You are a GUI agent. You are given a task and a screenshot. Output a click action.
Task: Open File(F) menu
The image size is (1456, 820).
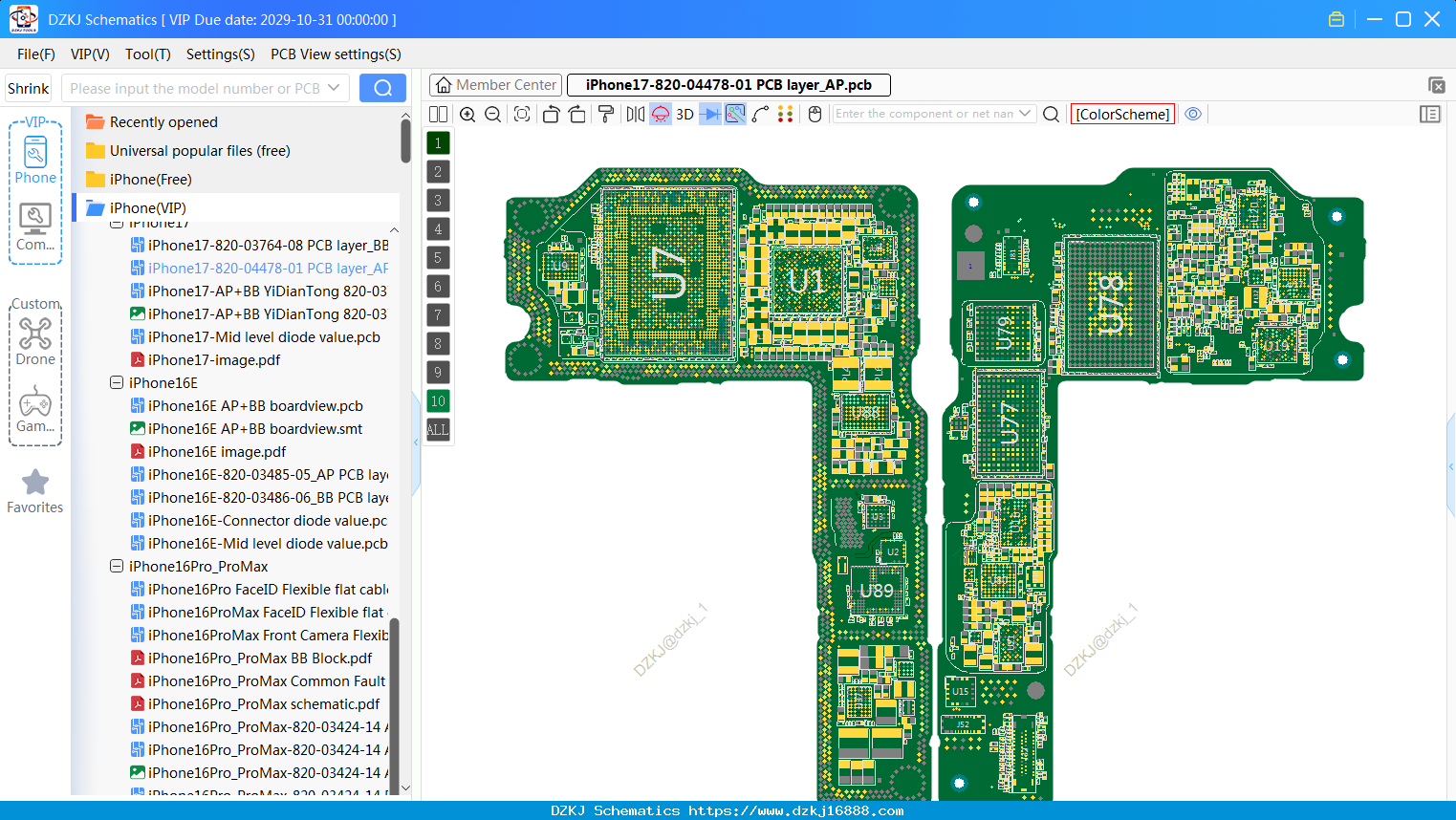(x=36, y=54)
